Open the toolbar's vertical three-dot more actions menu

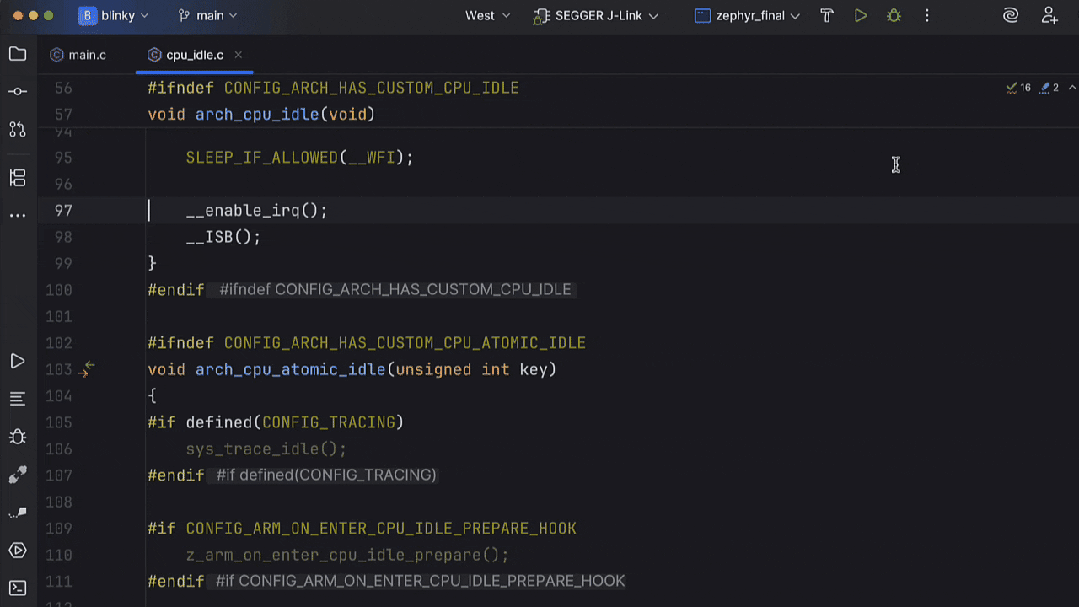tap(927, 16)
